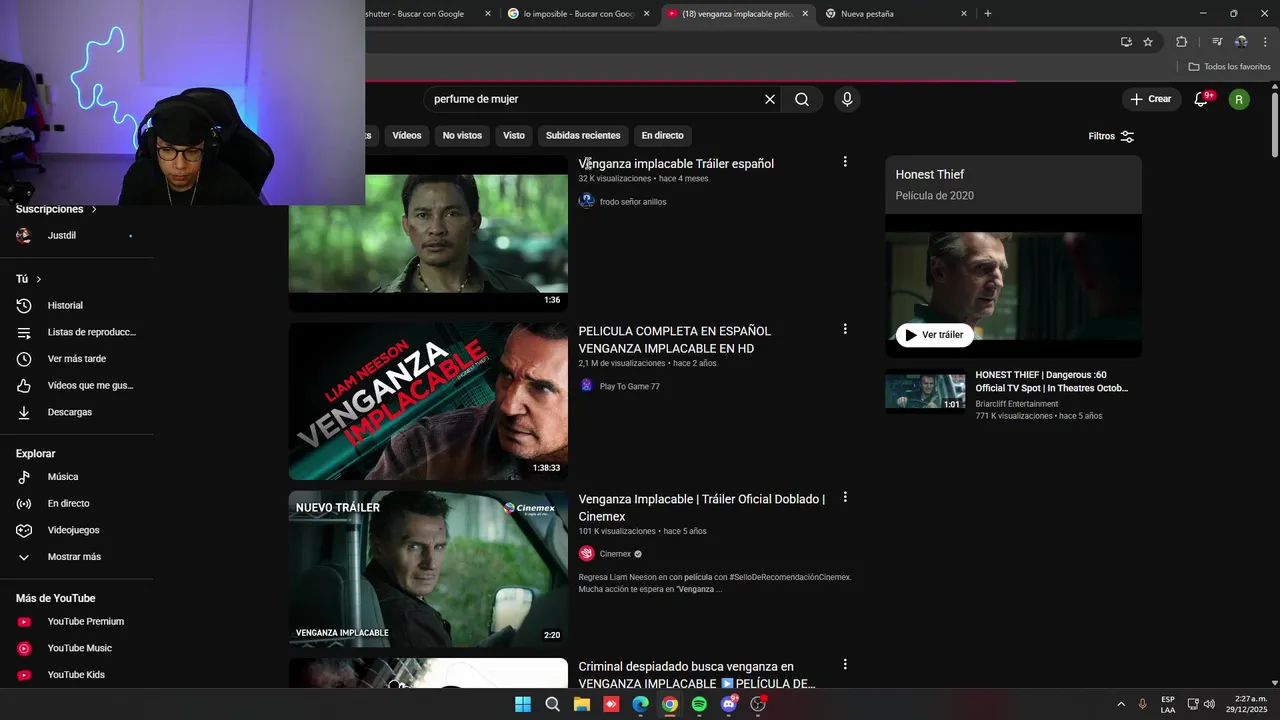The image size is (1280, 720).
Task: Open Chrome media controls icon
Action: 1217,42
